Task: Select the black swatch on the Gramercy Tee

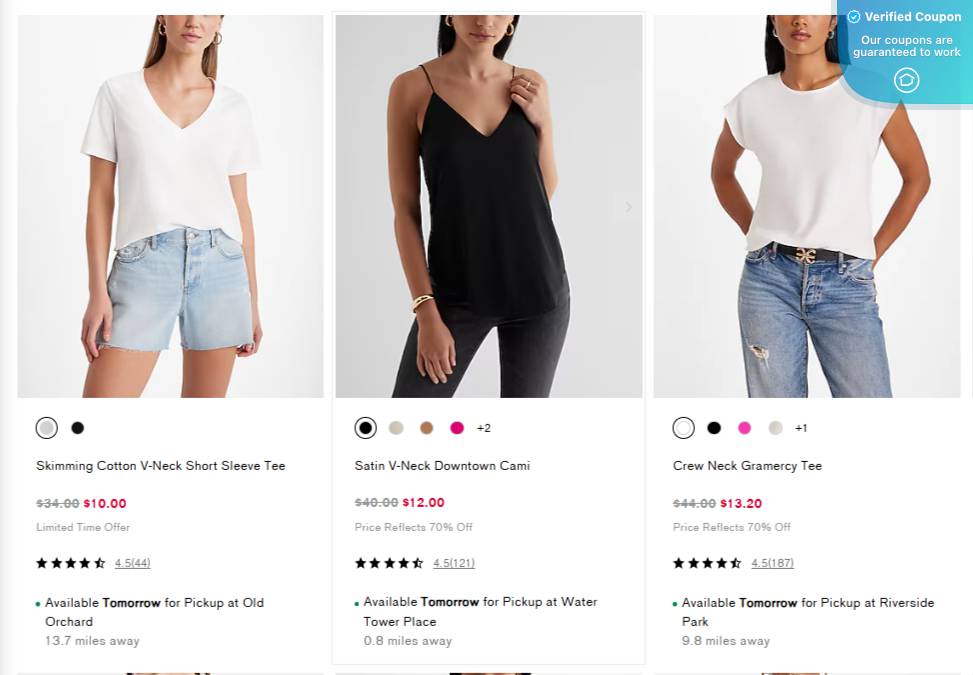Action: (x=713, y=428)
